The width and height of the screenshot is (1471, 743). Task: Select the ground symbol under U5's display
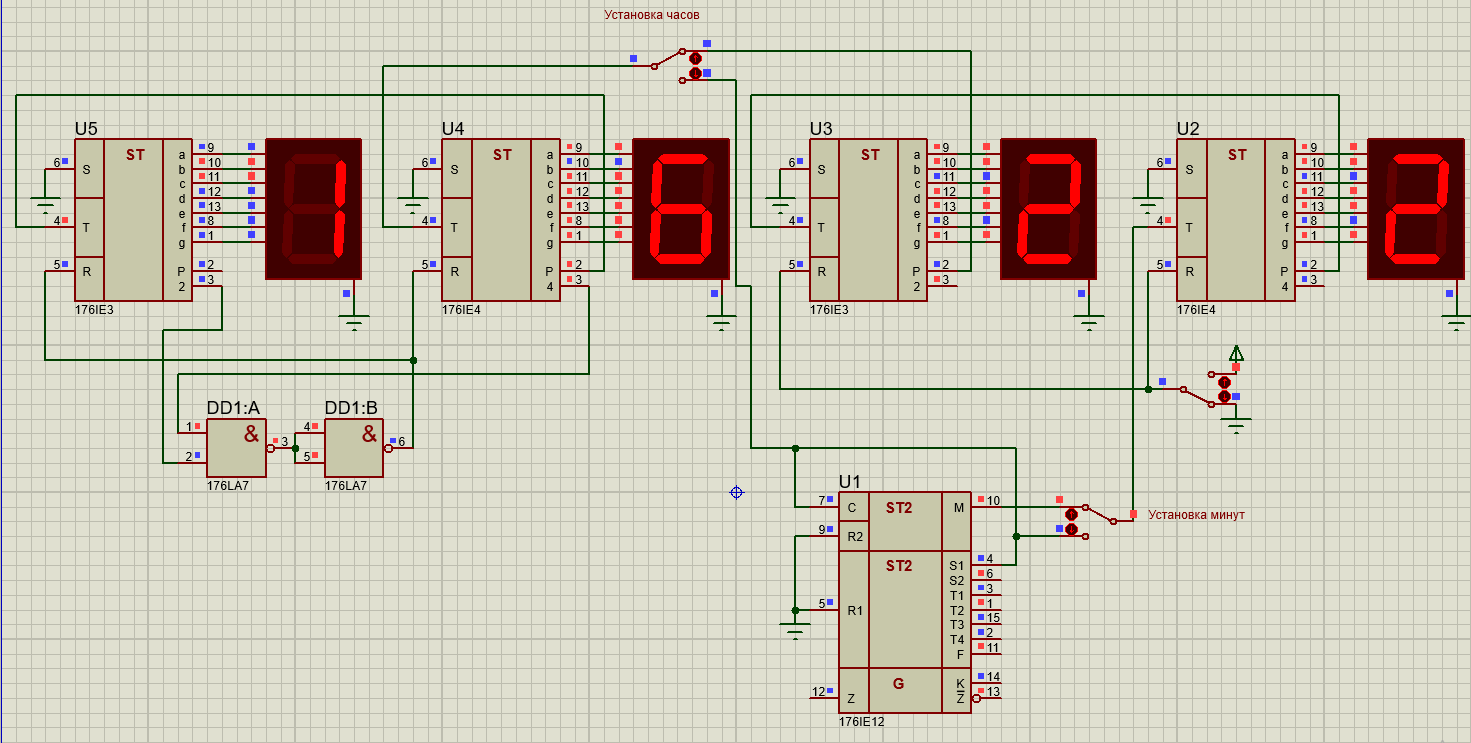pyautogui.click(x=354, y=322)
